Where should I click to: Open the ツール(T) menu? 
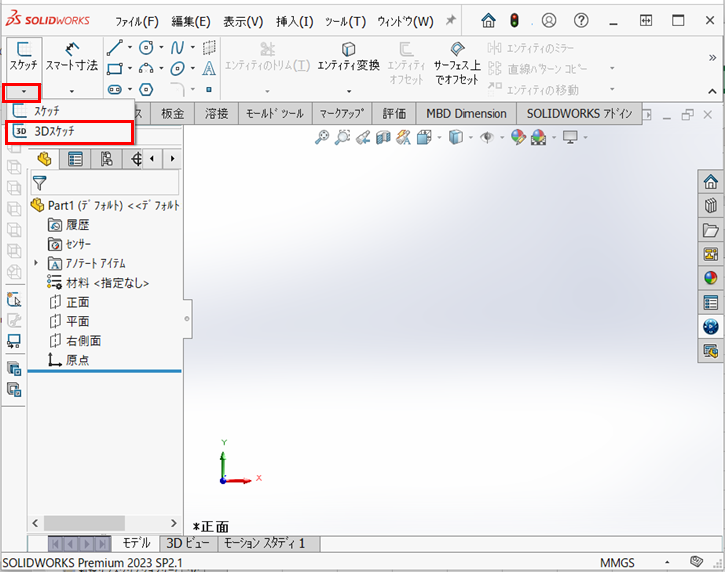click(x=345, y=21)
